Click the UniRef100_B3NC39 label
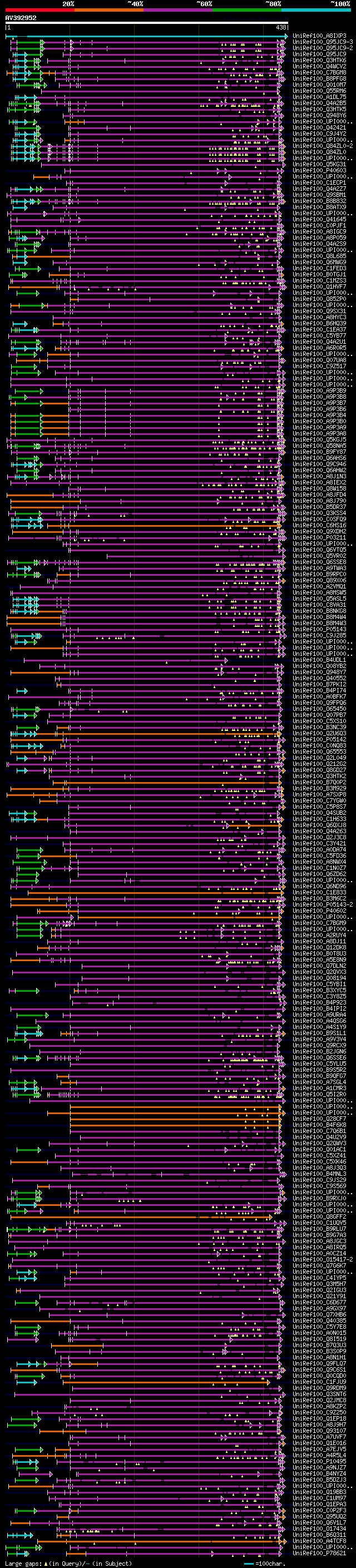 [319, 727]
